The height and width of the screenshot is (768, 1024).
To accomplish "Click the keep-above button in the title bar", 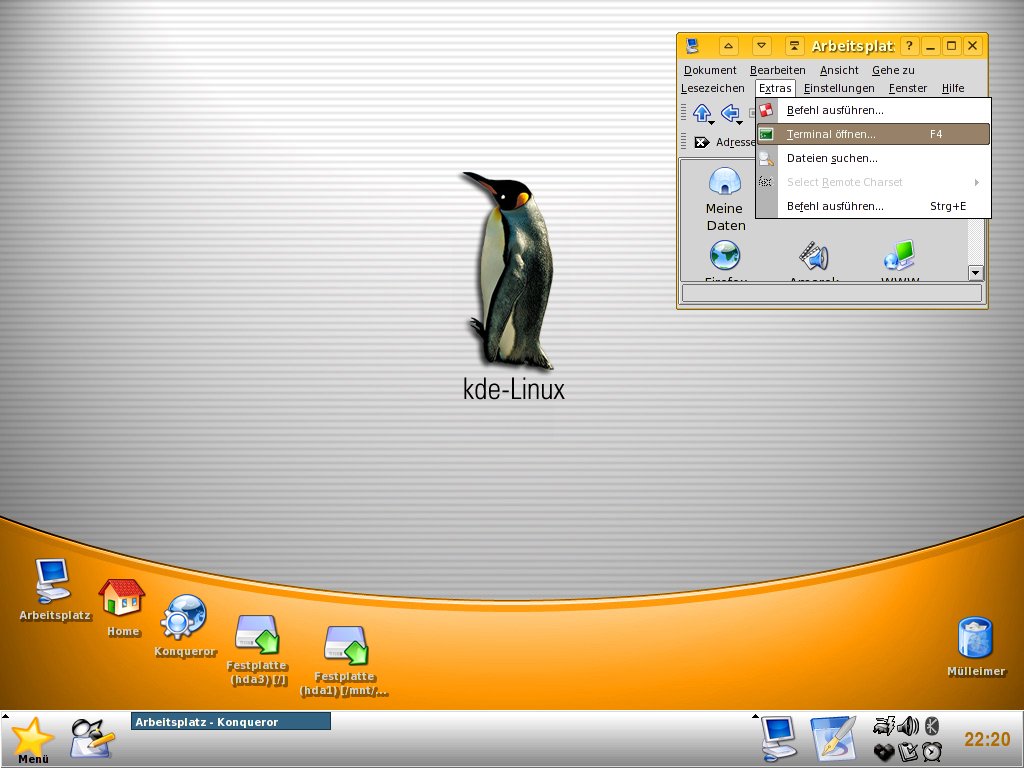I will (x=794, y=46).
